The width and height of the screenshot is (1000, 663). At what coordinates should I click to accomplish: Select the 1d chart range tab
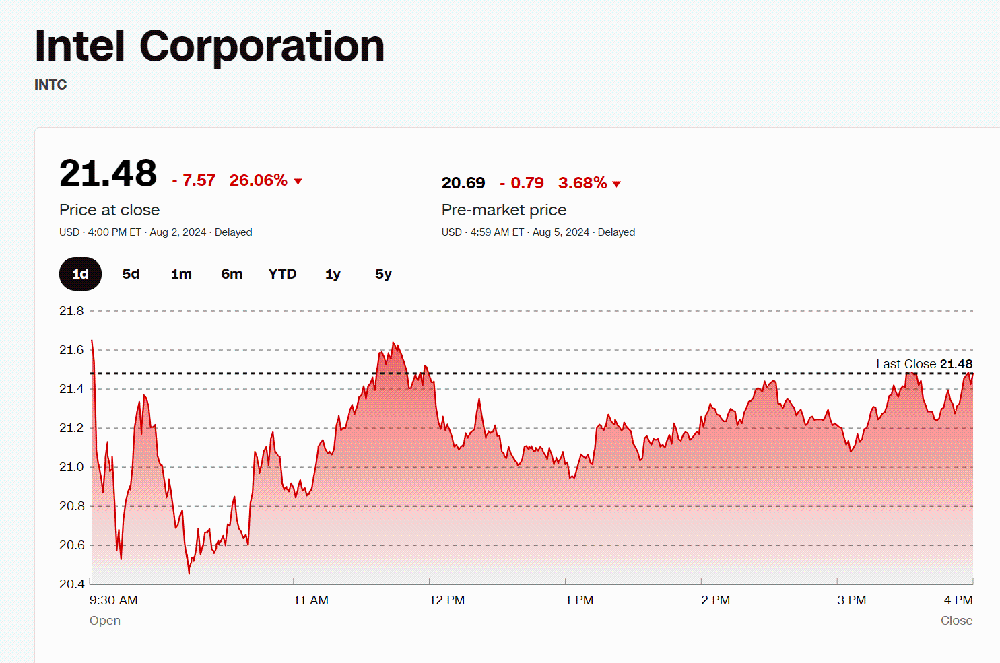point(80,274)
